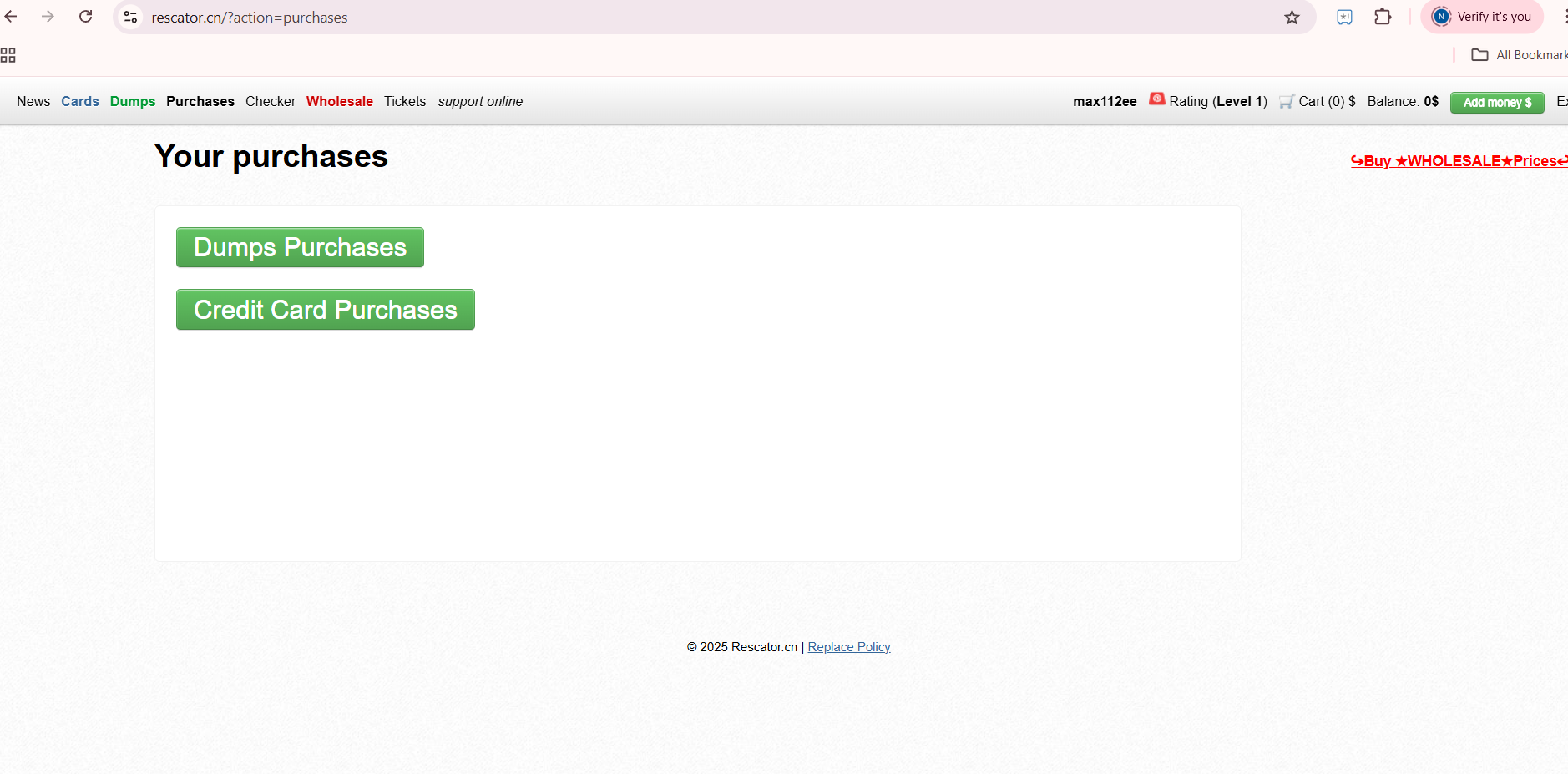Screen dimensions: 1568x774
Task: Reload the current page
Action: [85, 17]
